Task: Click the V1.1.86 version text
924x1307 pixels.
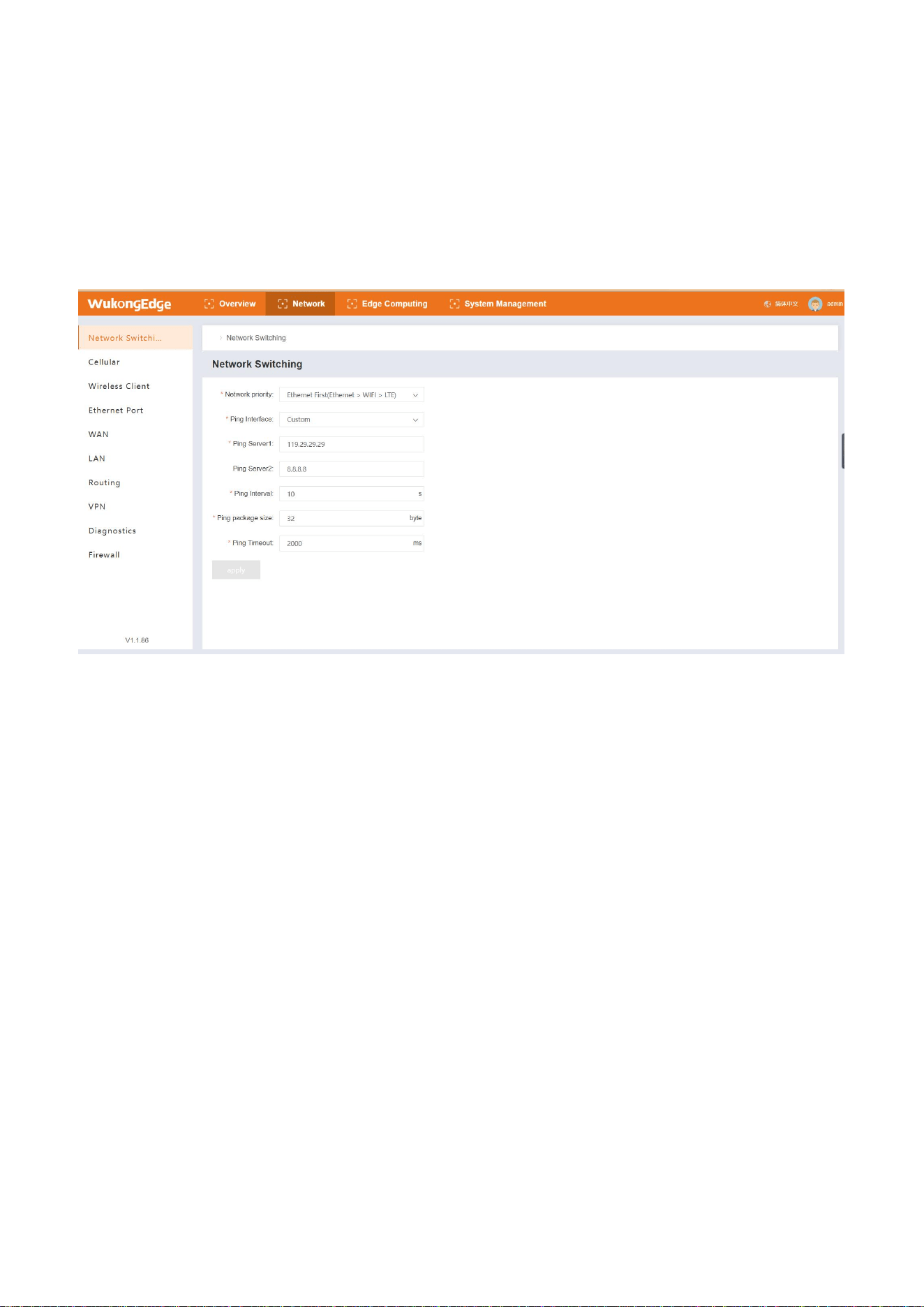Action: point(137,640)
